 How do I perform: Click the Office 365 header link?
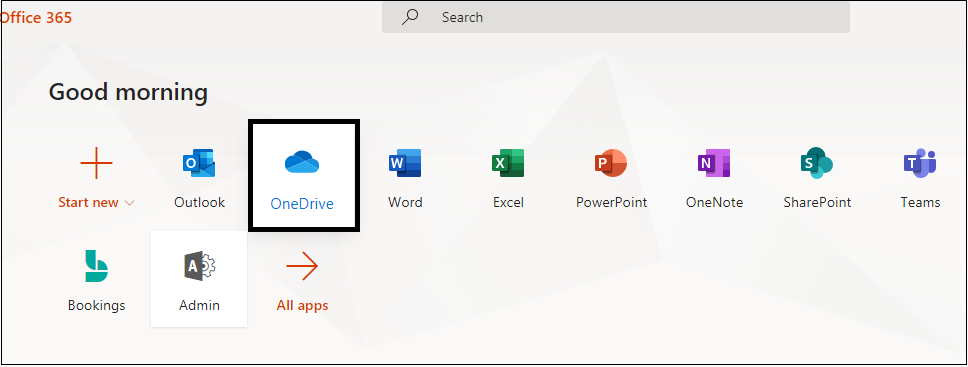[x=36, y=17]
